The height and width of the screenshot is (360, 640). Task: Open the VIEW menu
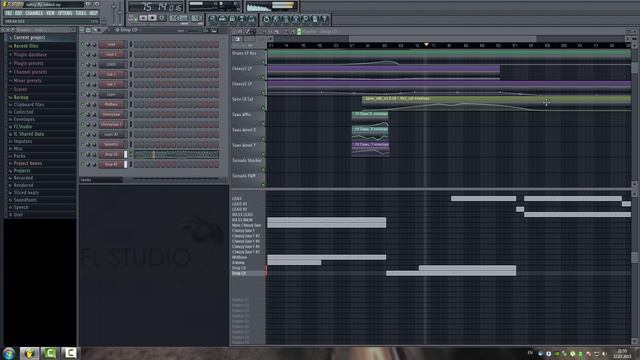(50, 13)
